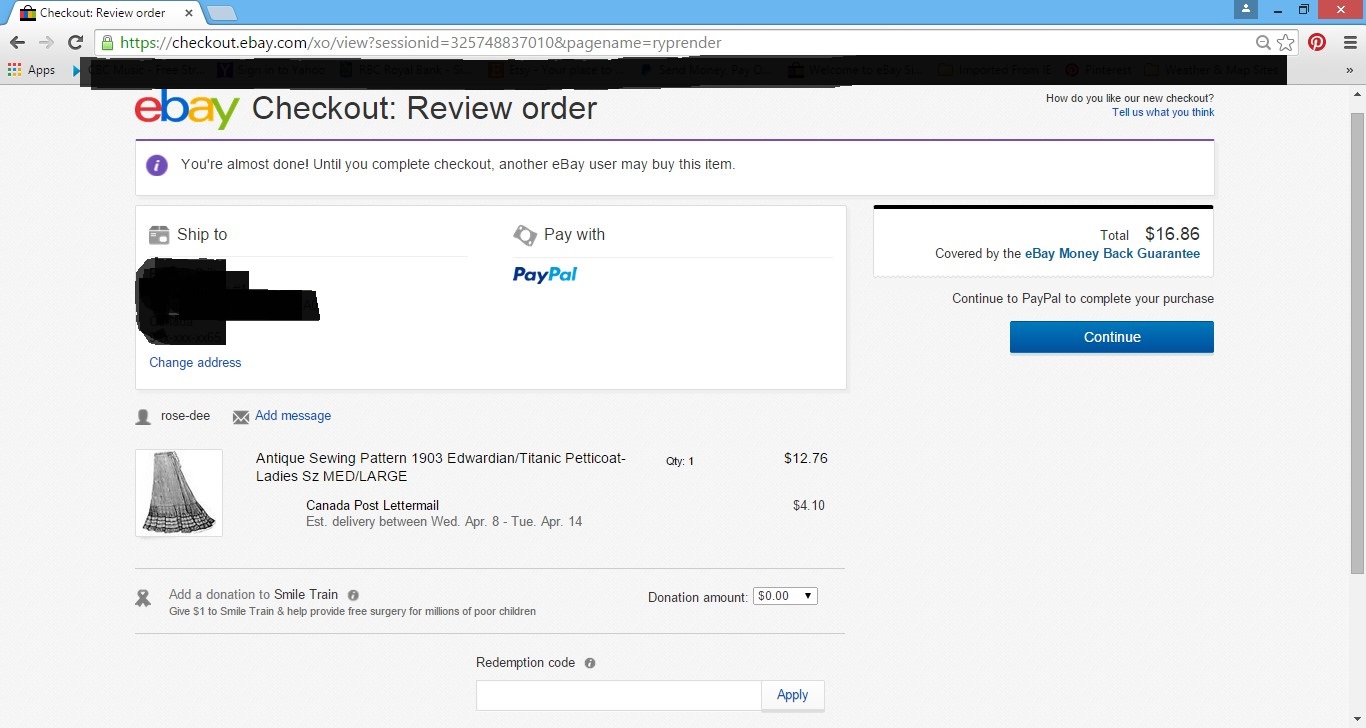Screen dimensions: 1366x728
Task: Open the Apps shortcut in bookmarks bar
Action: (31, 70)
